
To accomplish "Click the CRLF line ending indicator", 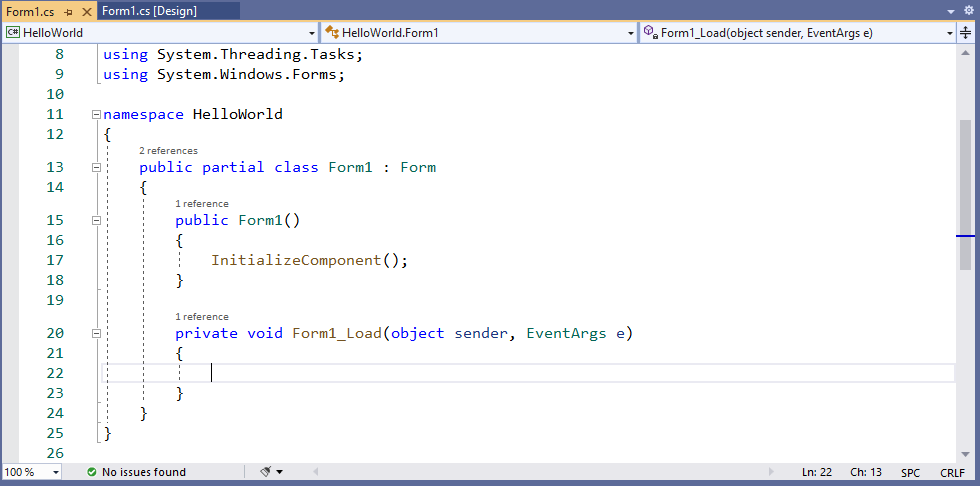I will (x=952, y=473).
